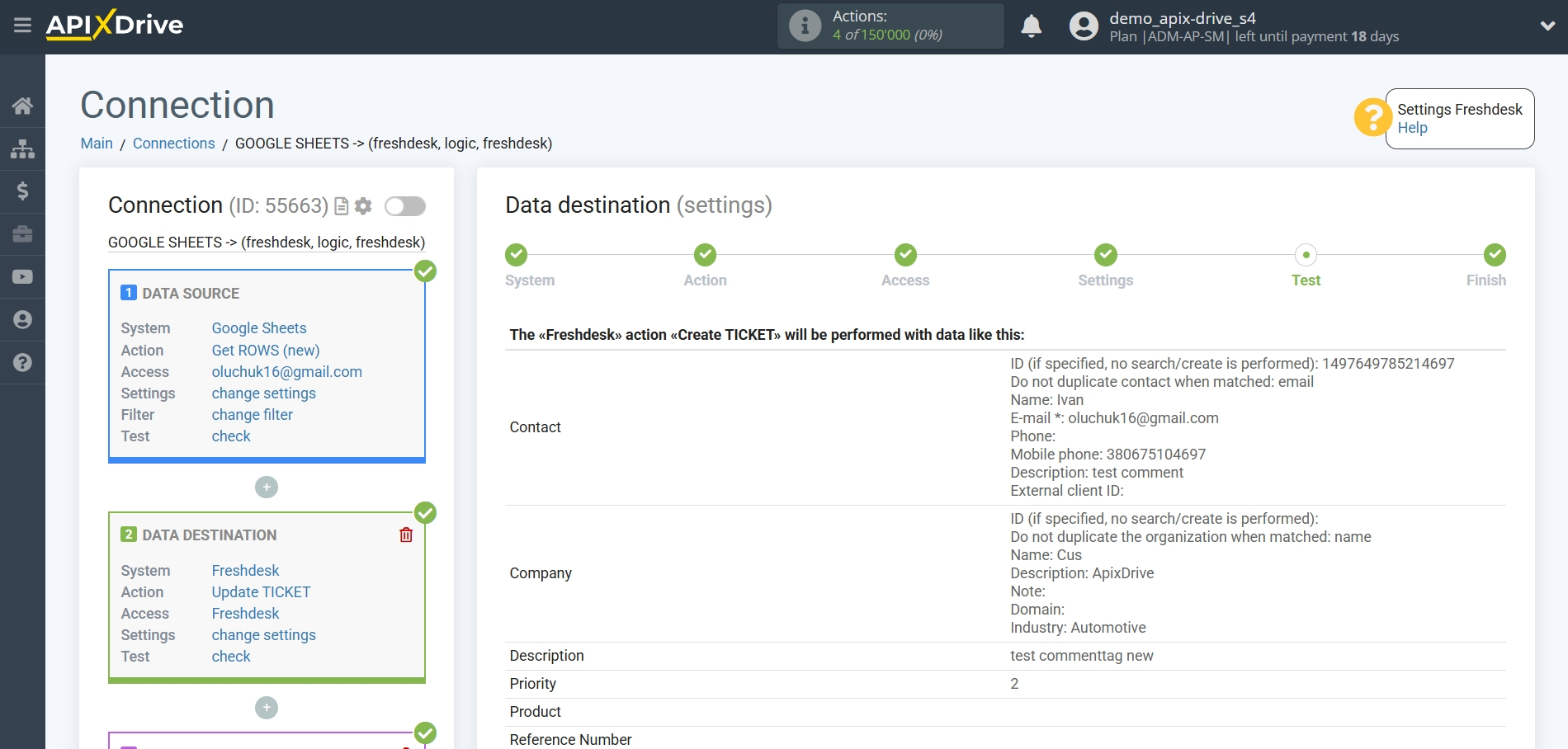This screenshot has height=749, width=1568.
Task: Click the Priority value 2
Action: (1014, 684)
